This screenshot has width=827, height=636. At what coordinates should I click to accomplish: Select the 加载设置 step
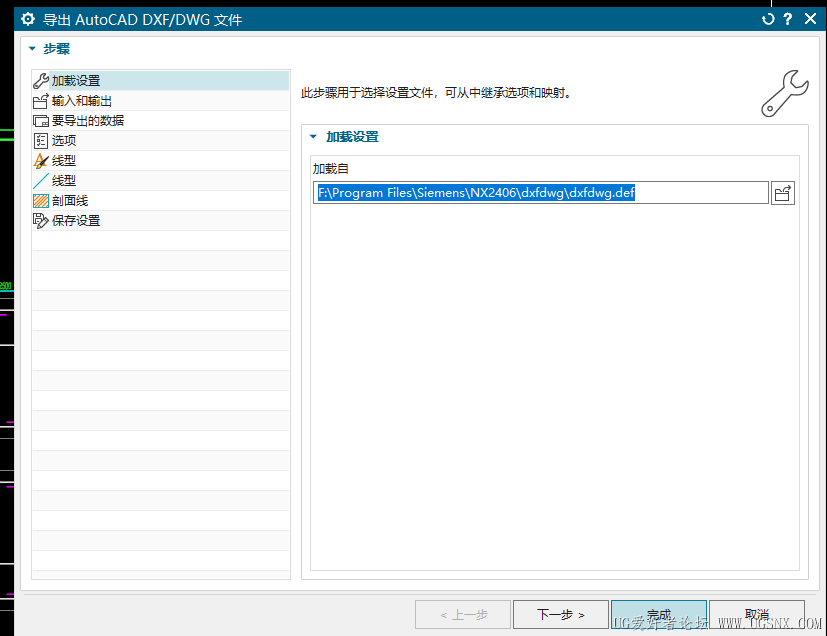[160, 81]
